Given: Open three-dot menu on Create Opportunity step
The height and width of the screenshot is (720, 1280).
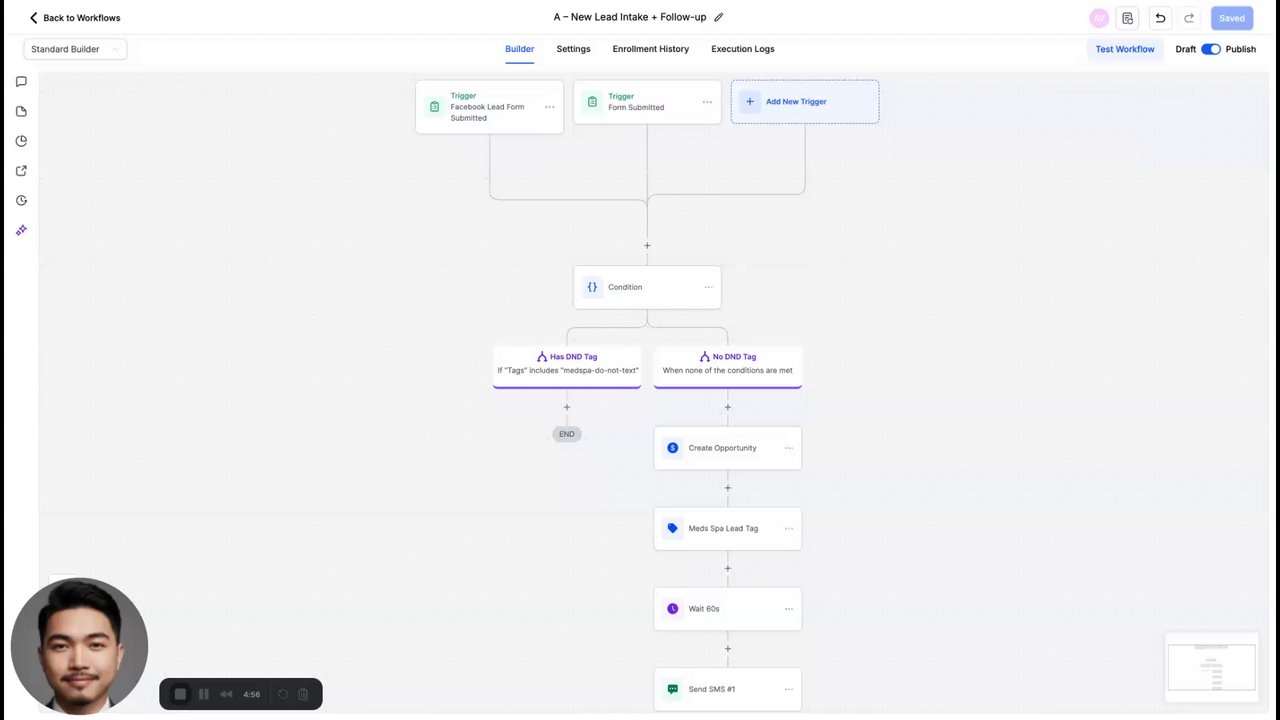Looking at the screenshot, I should tap(788, 448).
